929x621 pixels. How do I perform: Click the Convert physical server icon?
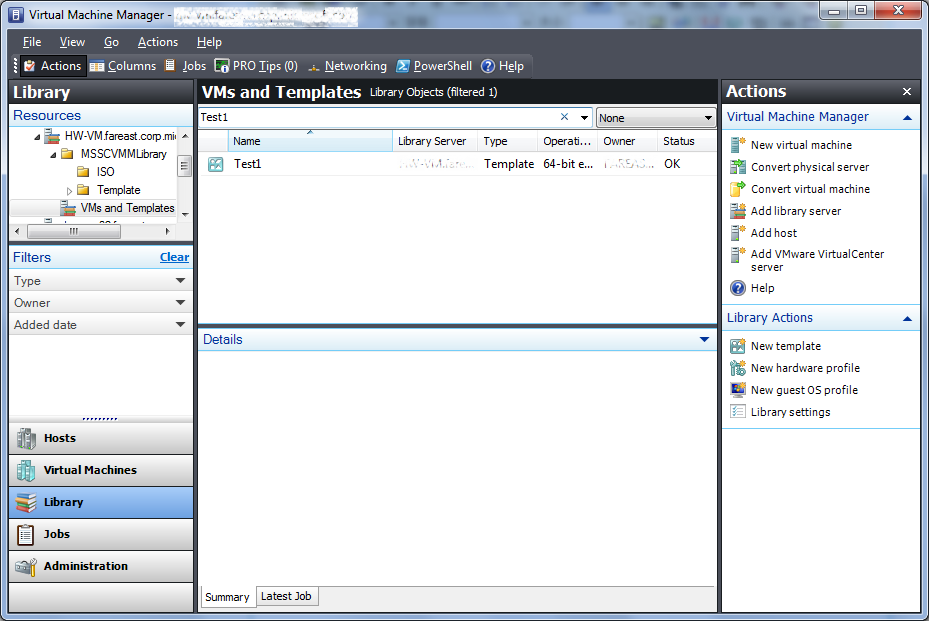click(738, 167)
